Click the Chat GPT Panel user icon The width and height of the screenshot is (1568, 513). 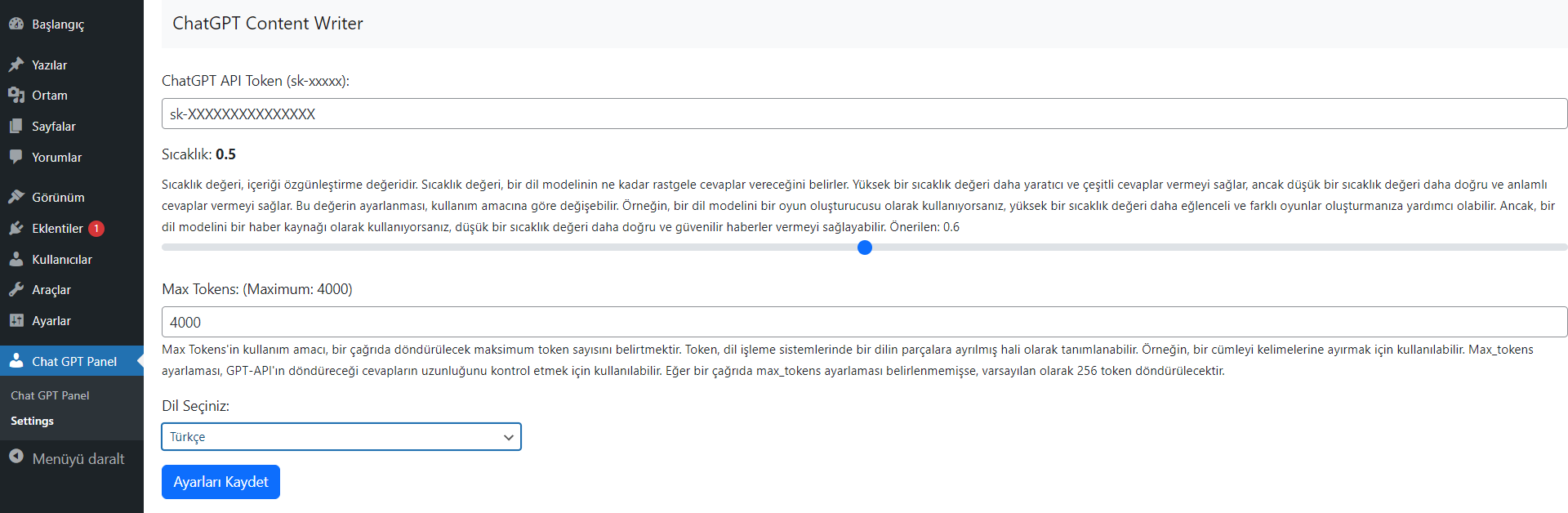16,360
